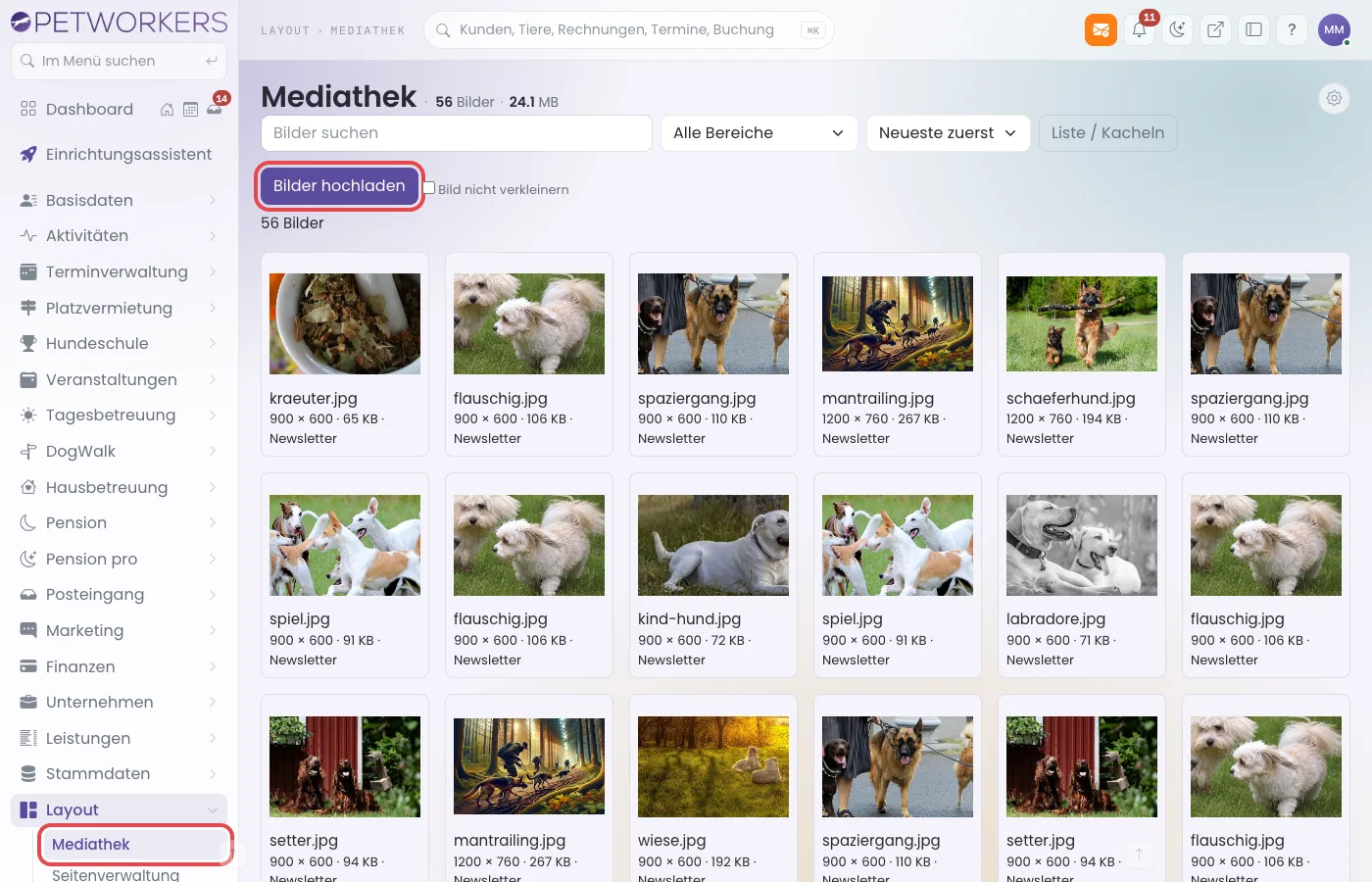This screenshot has height=882, width=1372.
Task: Open the Tagesbetreuung menu entry
Action: (x=119, y=415)
